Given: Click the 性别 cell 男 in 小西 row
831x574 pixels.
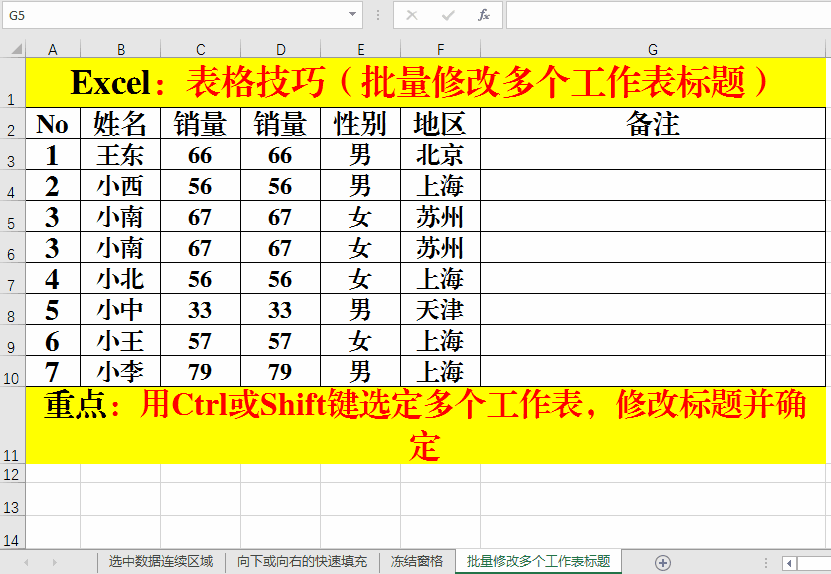Looking at the screenshot, I should tap(360, 186).
